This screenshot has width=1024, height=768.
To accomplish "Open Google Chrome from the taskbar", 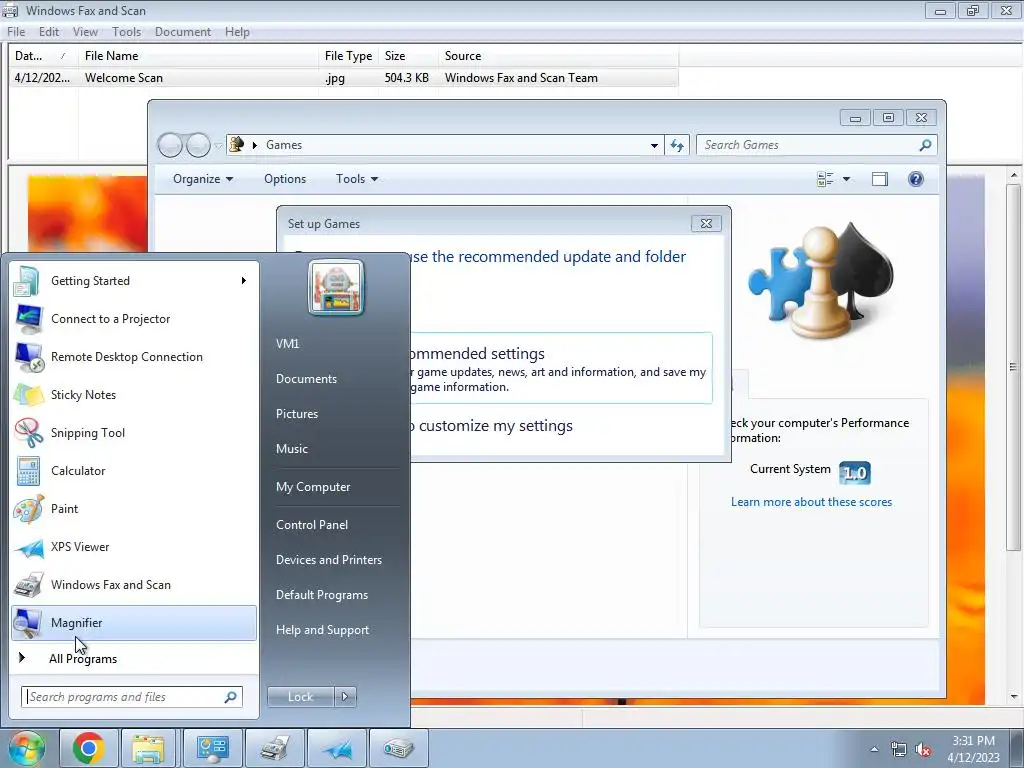I will point(89,748).
